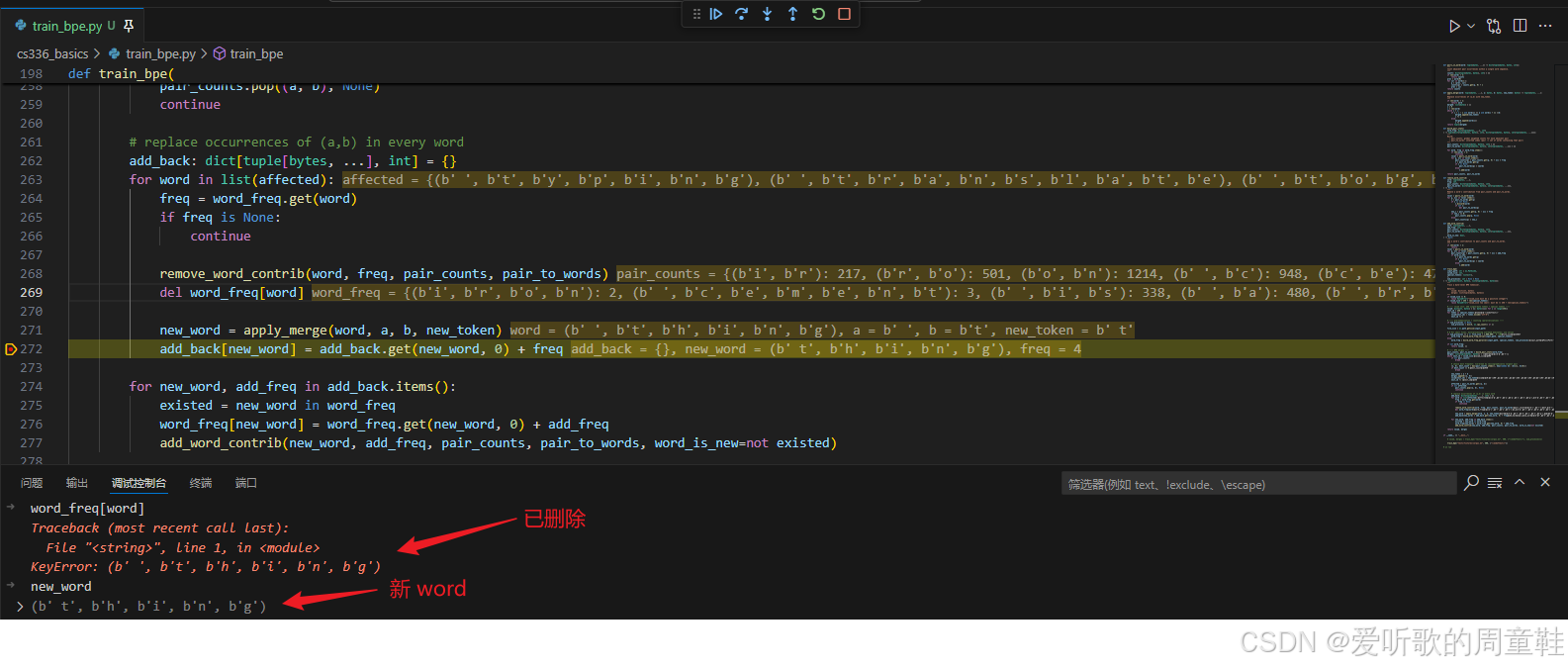Image resolution: width=1568 pixels, height=669 pixels.
Task: Click the 'existed = new_word in word_freq' line
Action: (x=277, y=406)
